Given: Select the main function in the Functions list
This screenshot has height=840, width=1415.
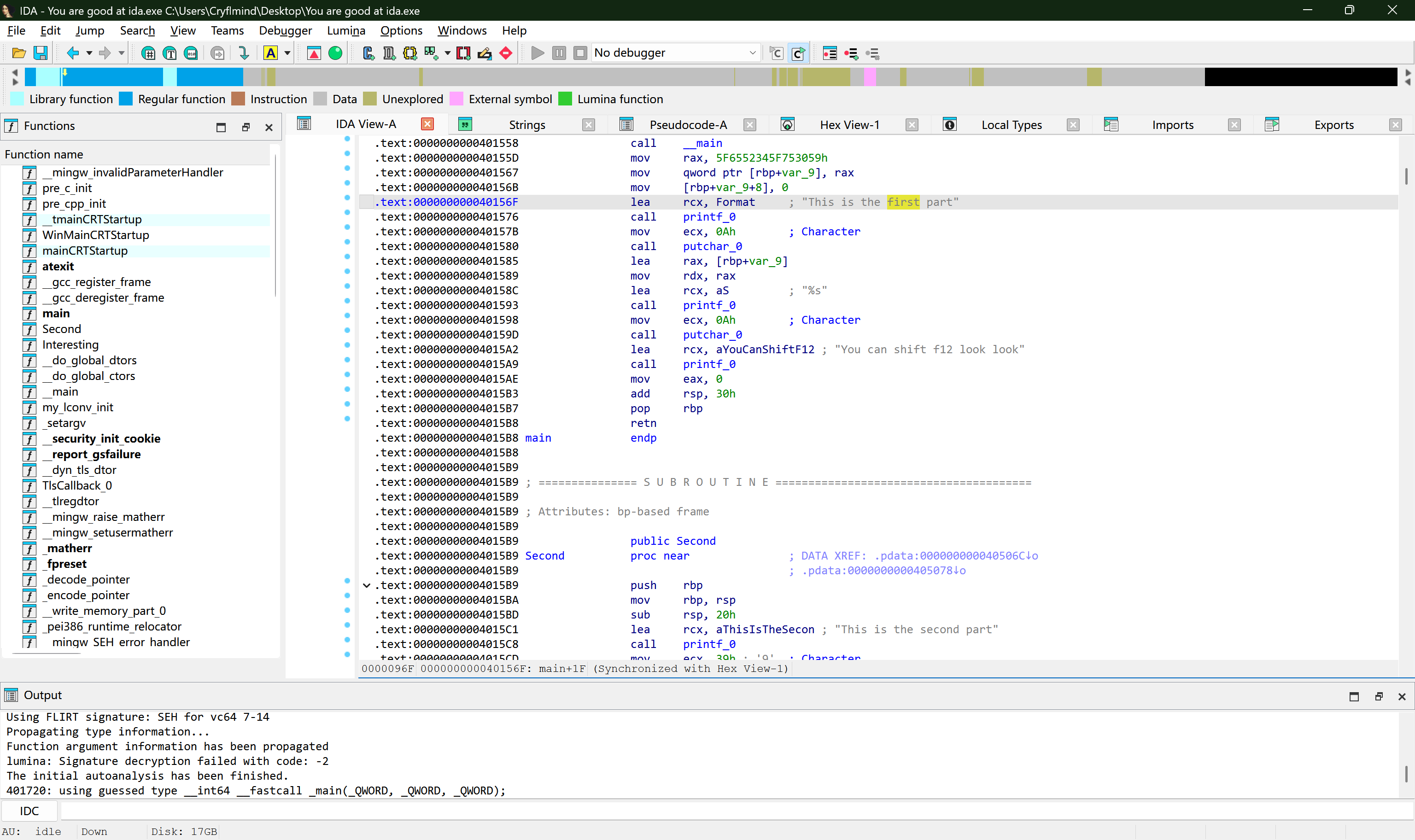Looking at the screenshot, I should point(56,313).
